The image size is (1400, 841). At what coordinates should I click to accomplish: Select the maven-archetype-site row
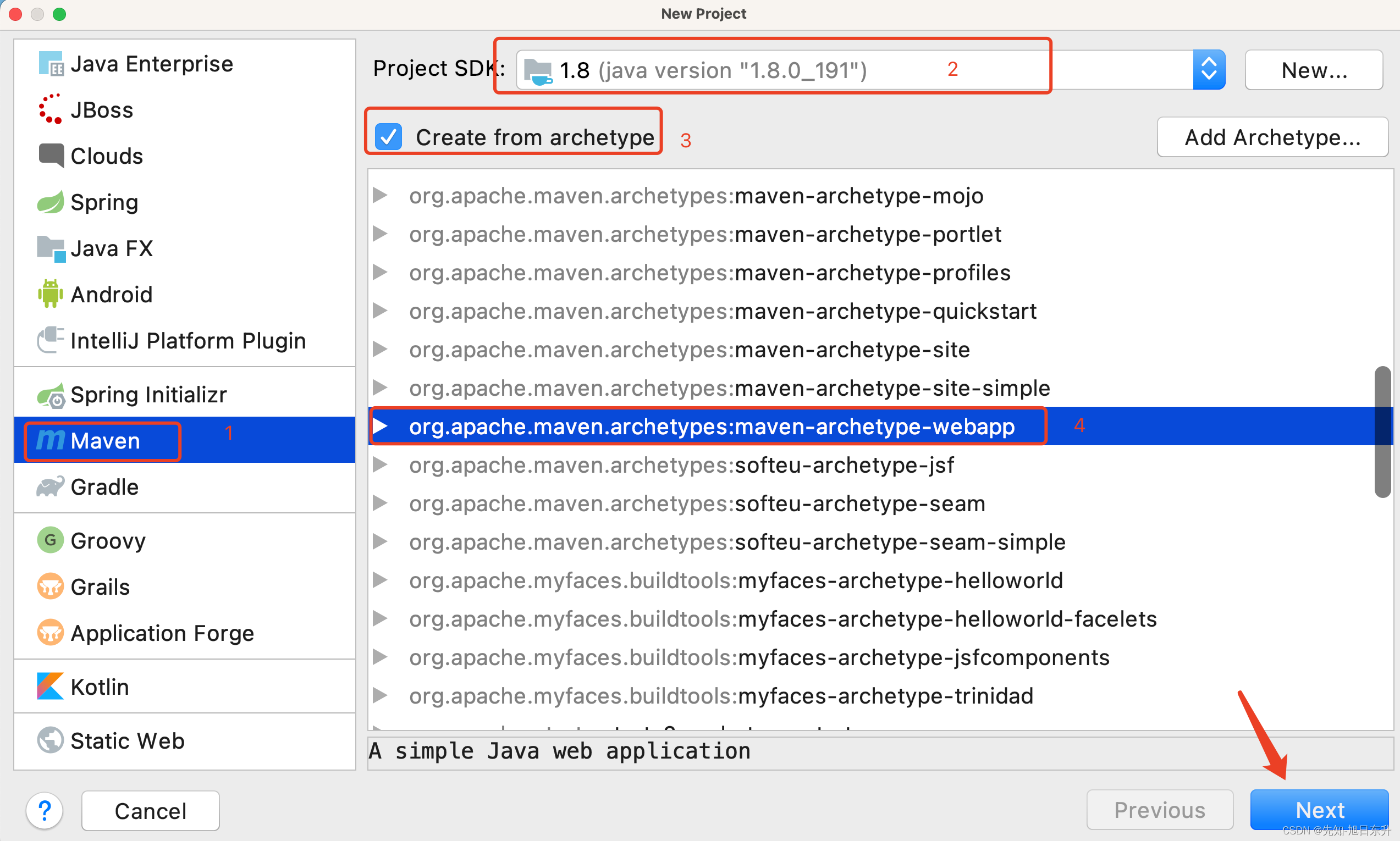click(x=880, y=350)
